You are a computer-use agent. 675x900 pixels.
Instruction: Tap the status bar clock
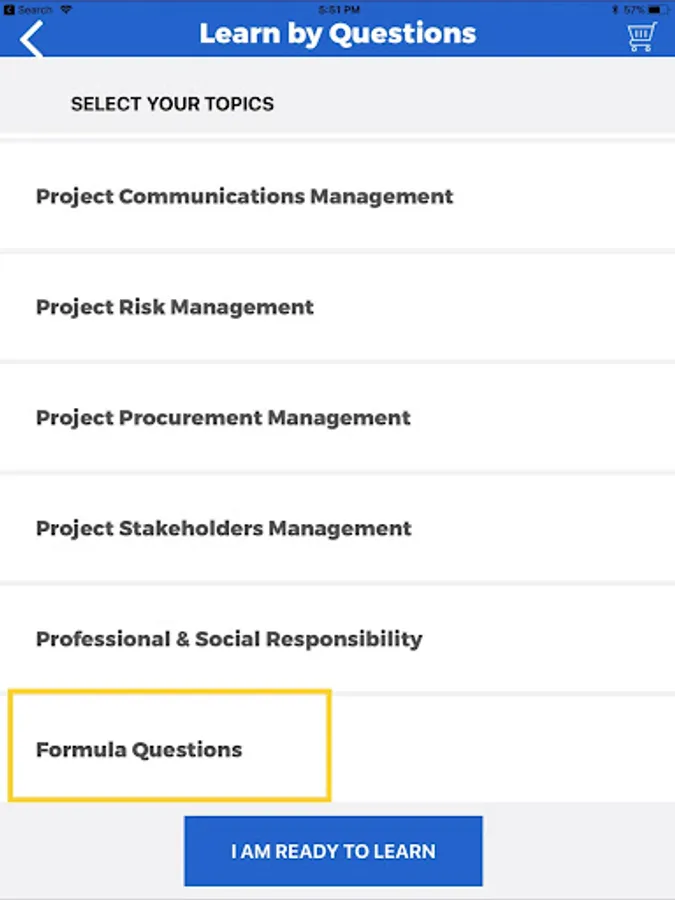tap(337, 9)
